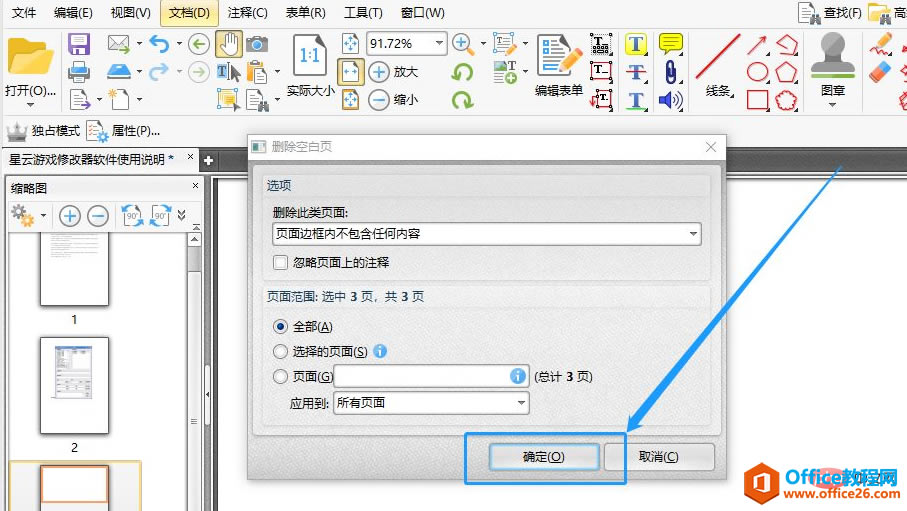Click the 缩小 zoom-out button
The image size is (907, 511).
(x=393, y=100)
